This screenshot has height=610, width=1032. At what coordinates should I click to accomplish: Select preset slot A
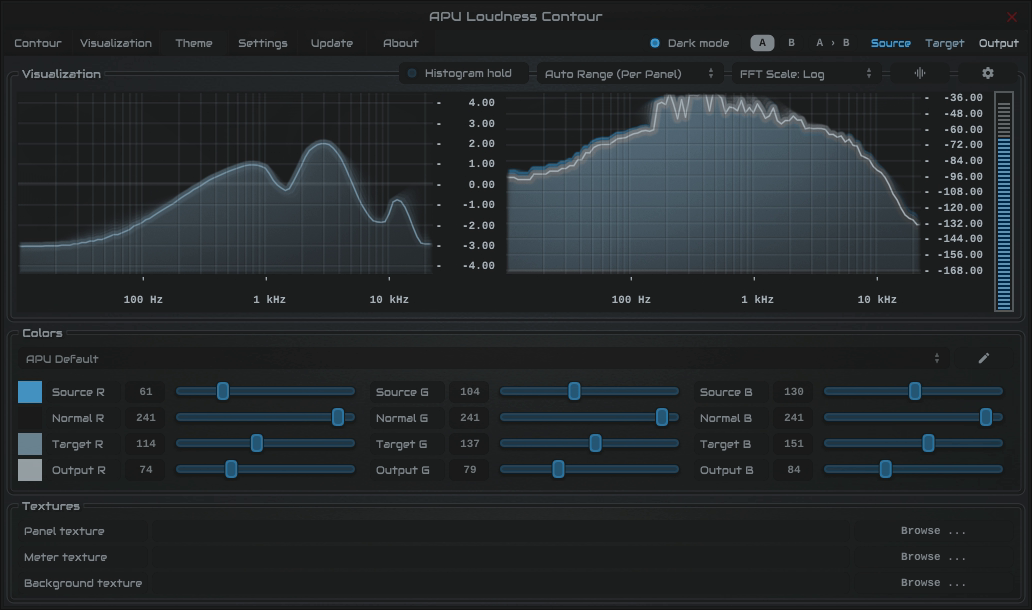click(762, 43)
